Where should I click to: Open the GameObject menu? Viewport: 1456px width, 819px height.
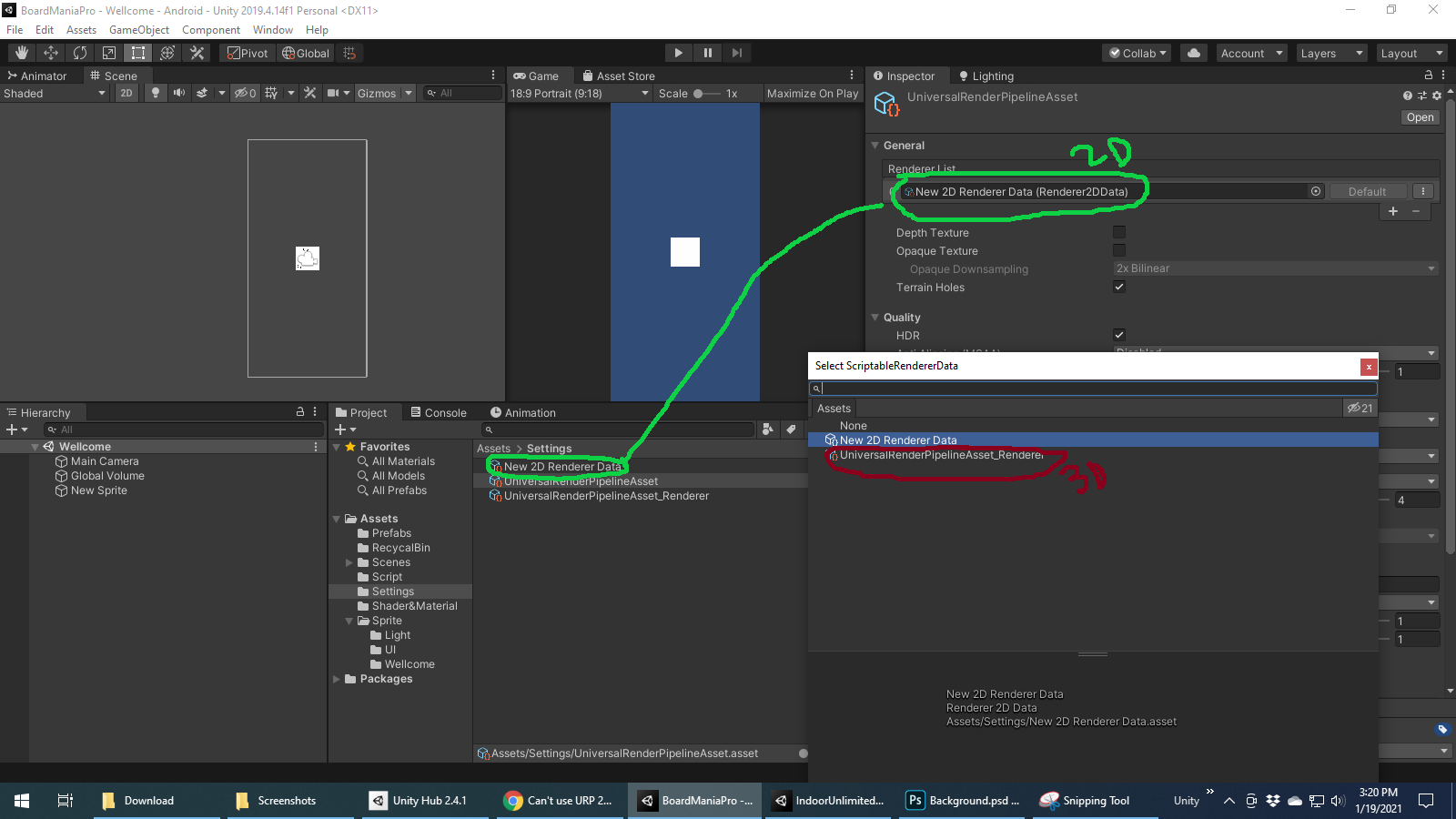tap(138, 30)
